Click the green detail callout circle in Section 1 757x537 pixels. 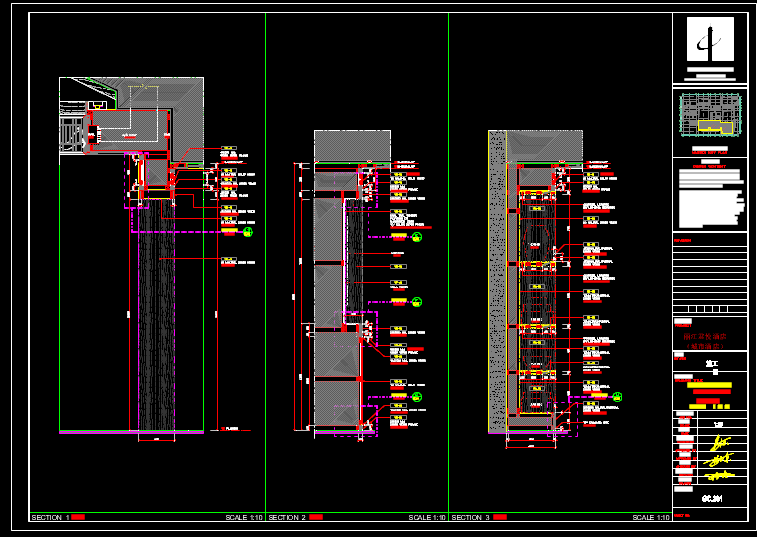tap(248, 232)
